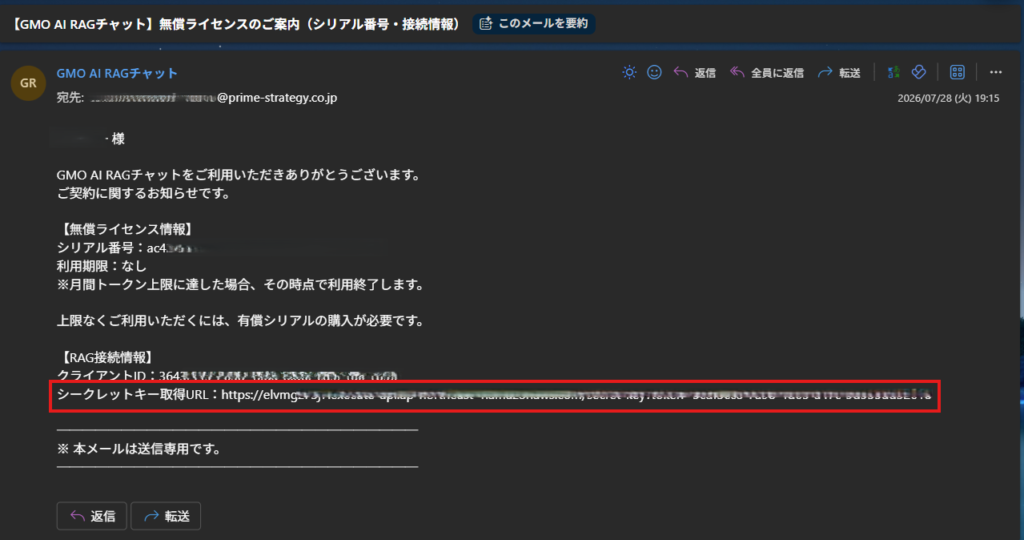The width and height of the screenshot is (1024, 540).
Task: Reply using the top toolbar 返信 button
Action: 694,72
